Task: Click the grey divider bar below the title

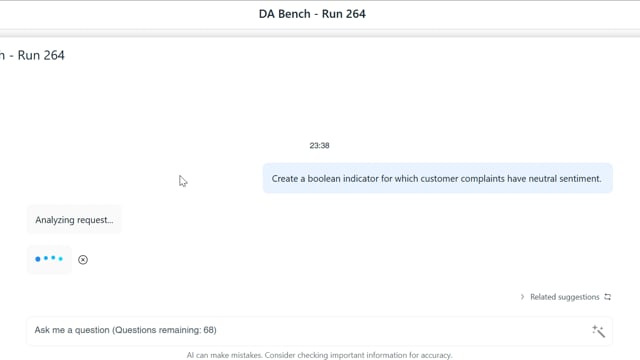Action: click(320, 33)
